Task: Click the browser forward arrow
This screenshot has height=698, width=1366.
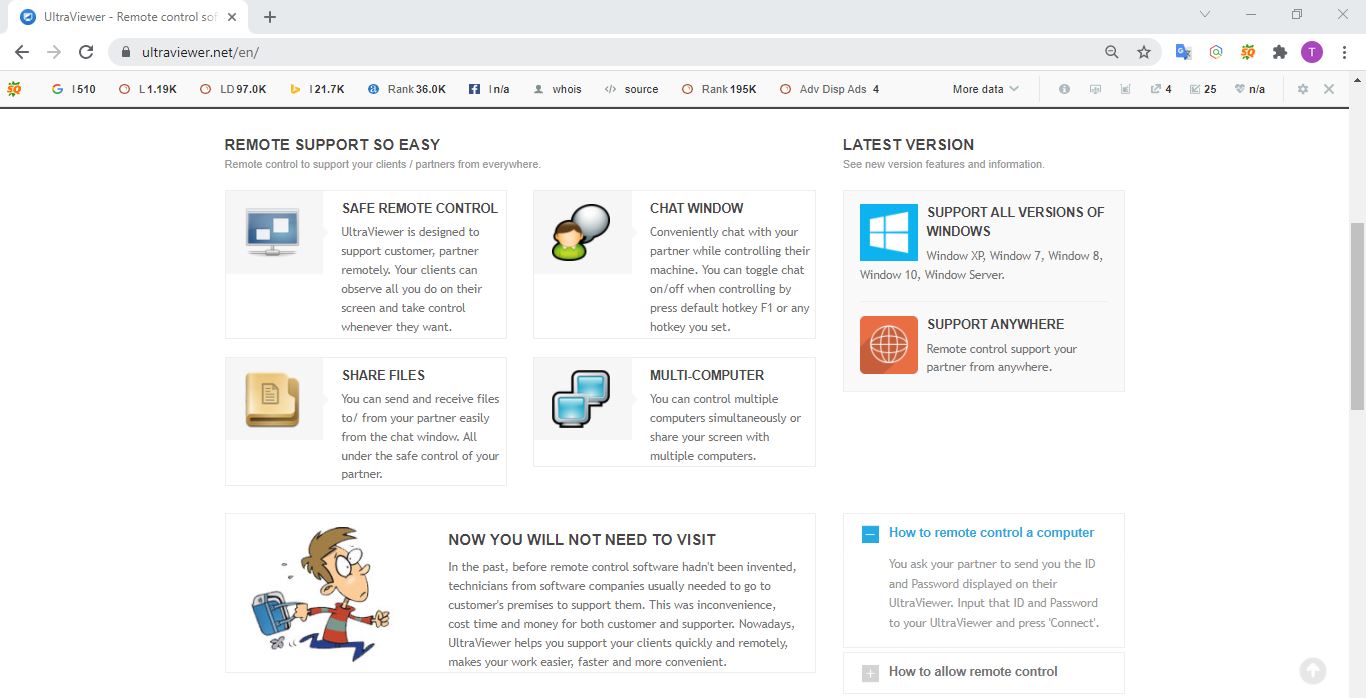Action: coord(54,52)
